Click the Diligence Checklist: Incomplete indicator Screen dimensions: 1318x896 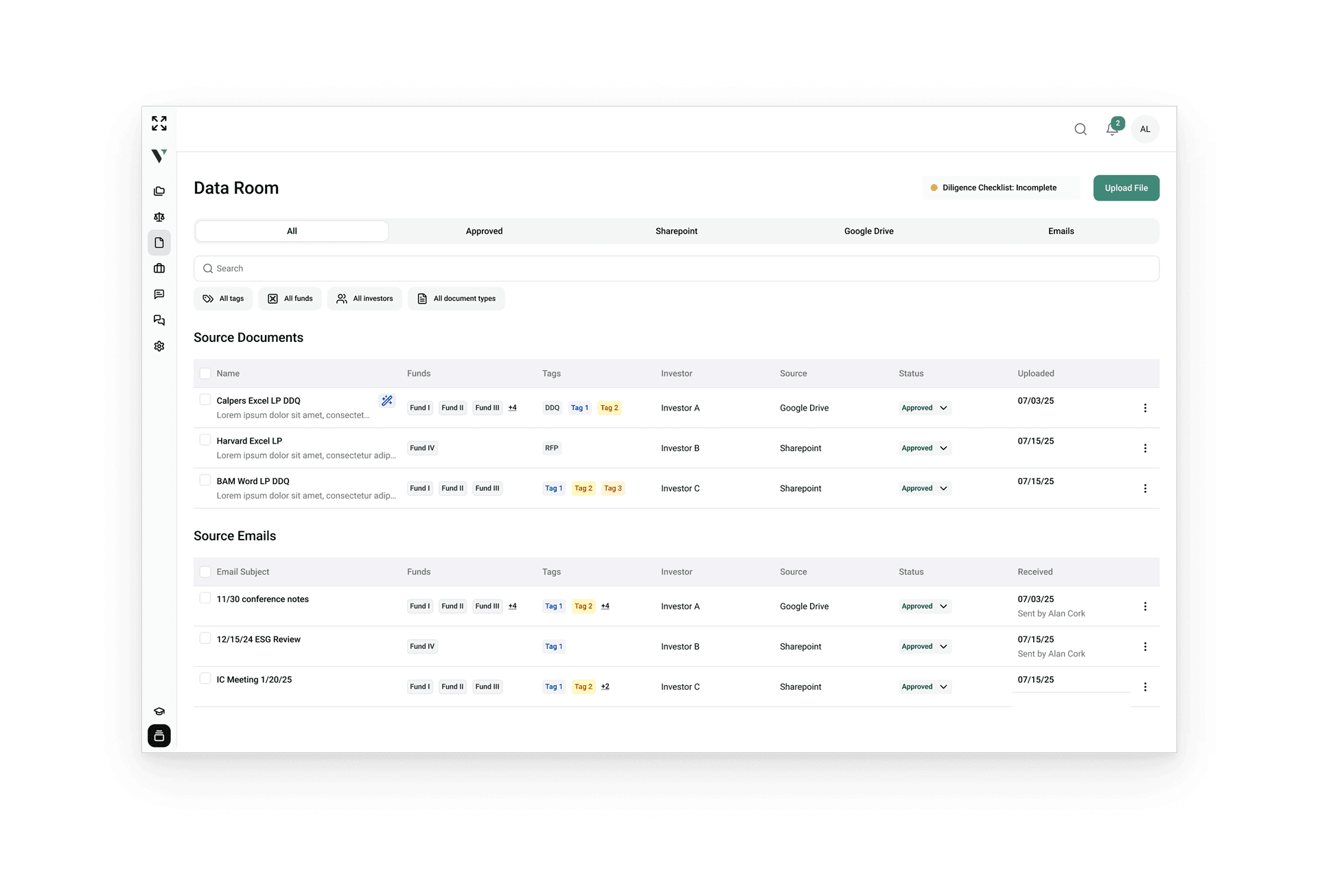point(999,188)
